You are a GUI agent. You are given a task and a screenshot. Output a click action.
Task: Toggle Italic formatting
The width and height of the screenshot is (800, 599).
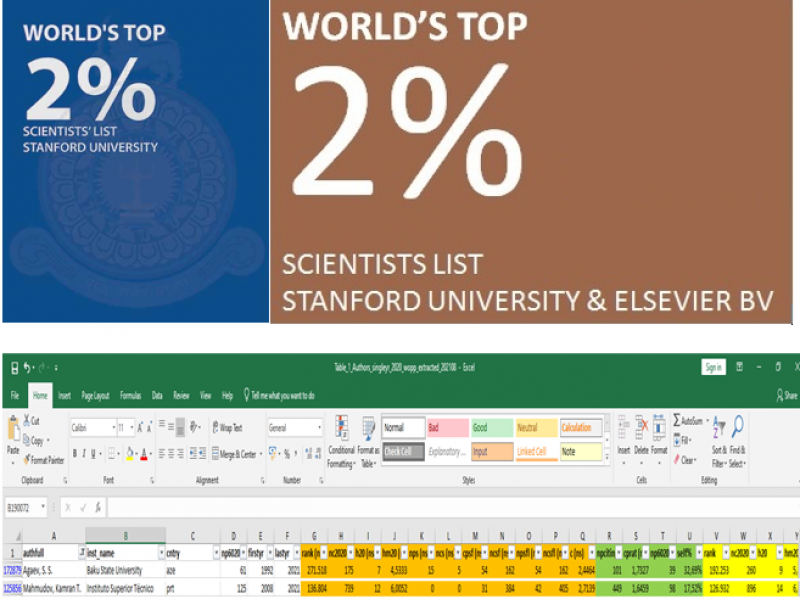[x=84, y=453]
